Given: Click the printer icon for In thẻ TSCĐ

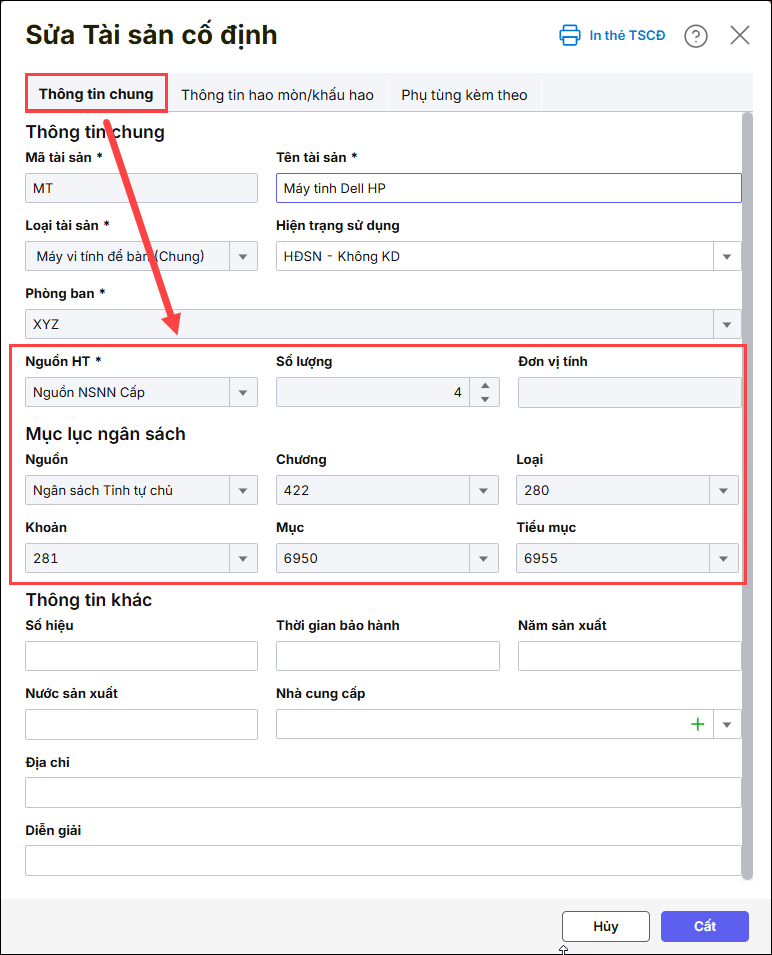Looking at the screenshot, I should click(x=569, y=35).
